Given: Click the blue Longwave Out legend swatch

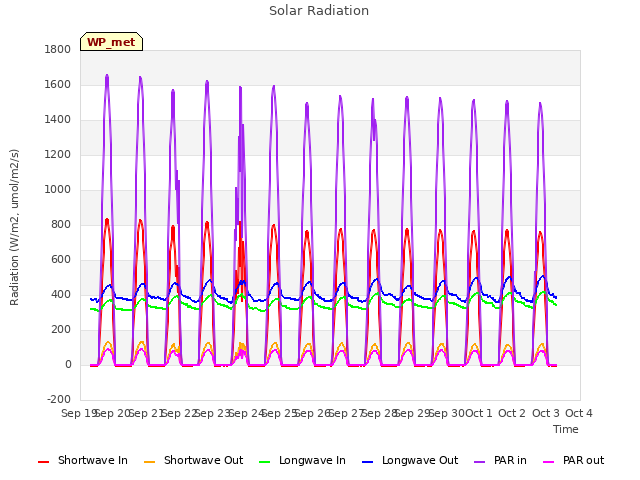Looking at the screenshot, I should pyautogui.click(x=367, y=462).
